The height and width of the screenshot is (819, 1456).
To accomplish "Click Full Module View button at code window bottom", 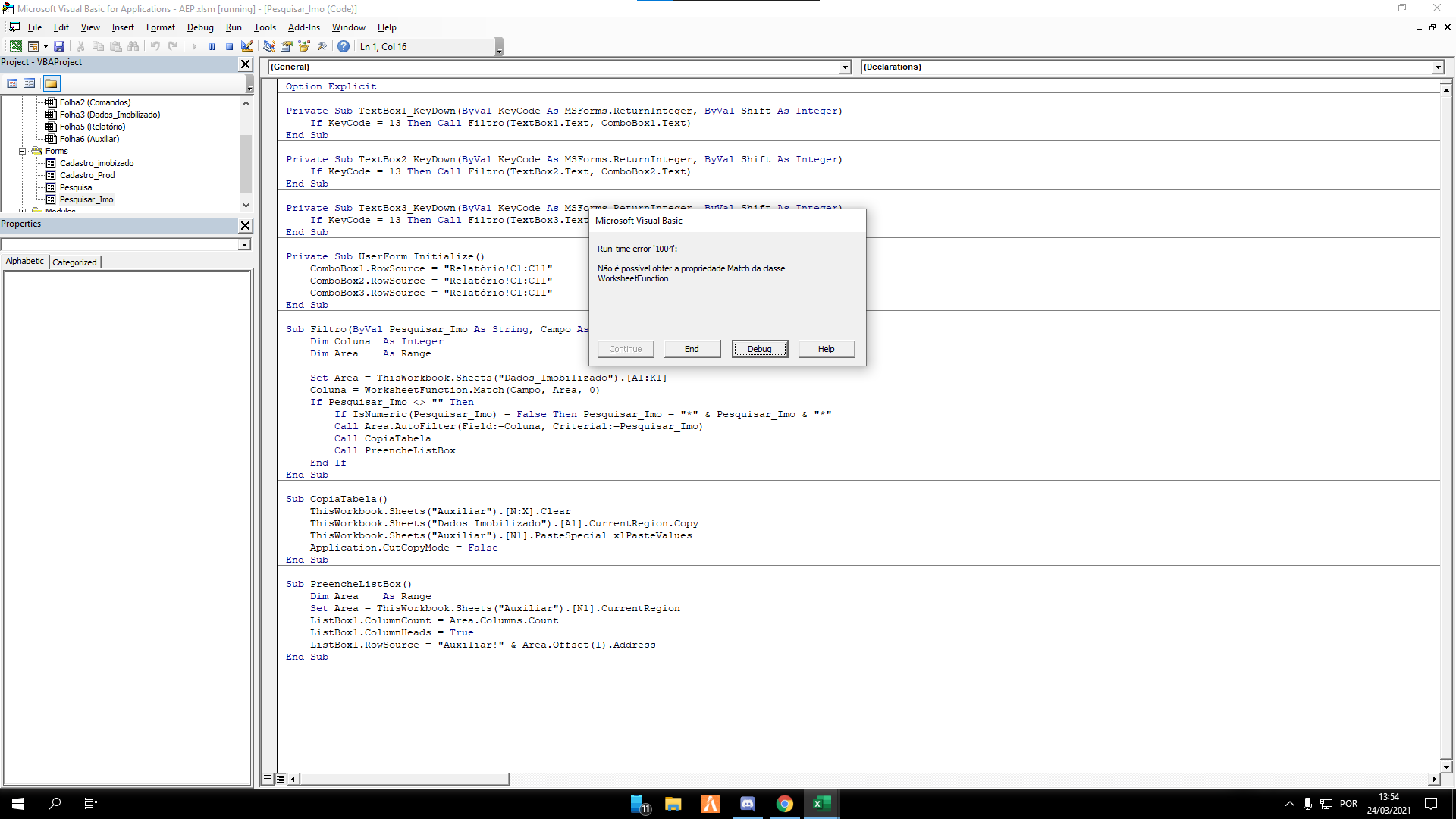I will coord(281,778).
